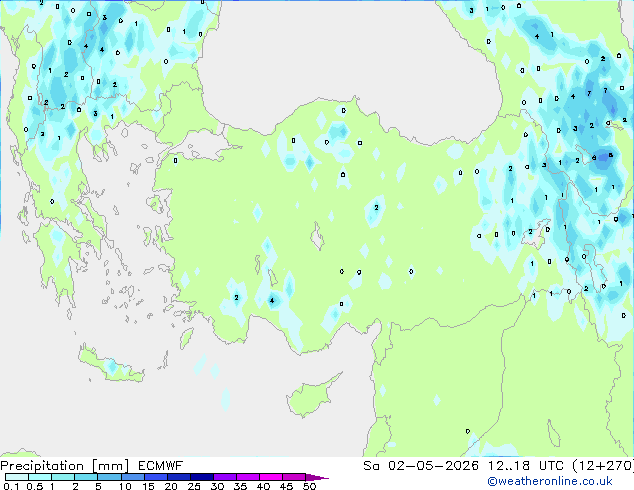Click the legend swatch between 10 and 15
This screenshot has width=634, height=490.
[x=132, y=477]
